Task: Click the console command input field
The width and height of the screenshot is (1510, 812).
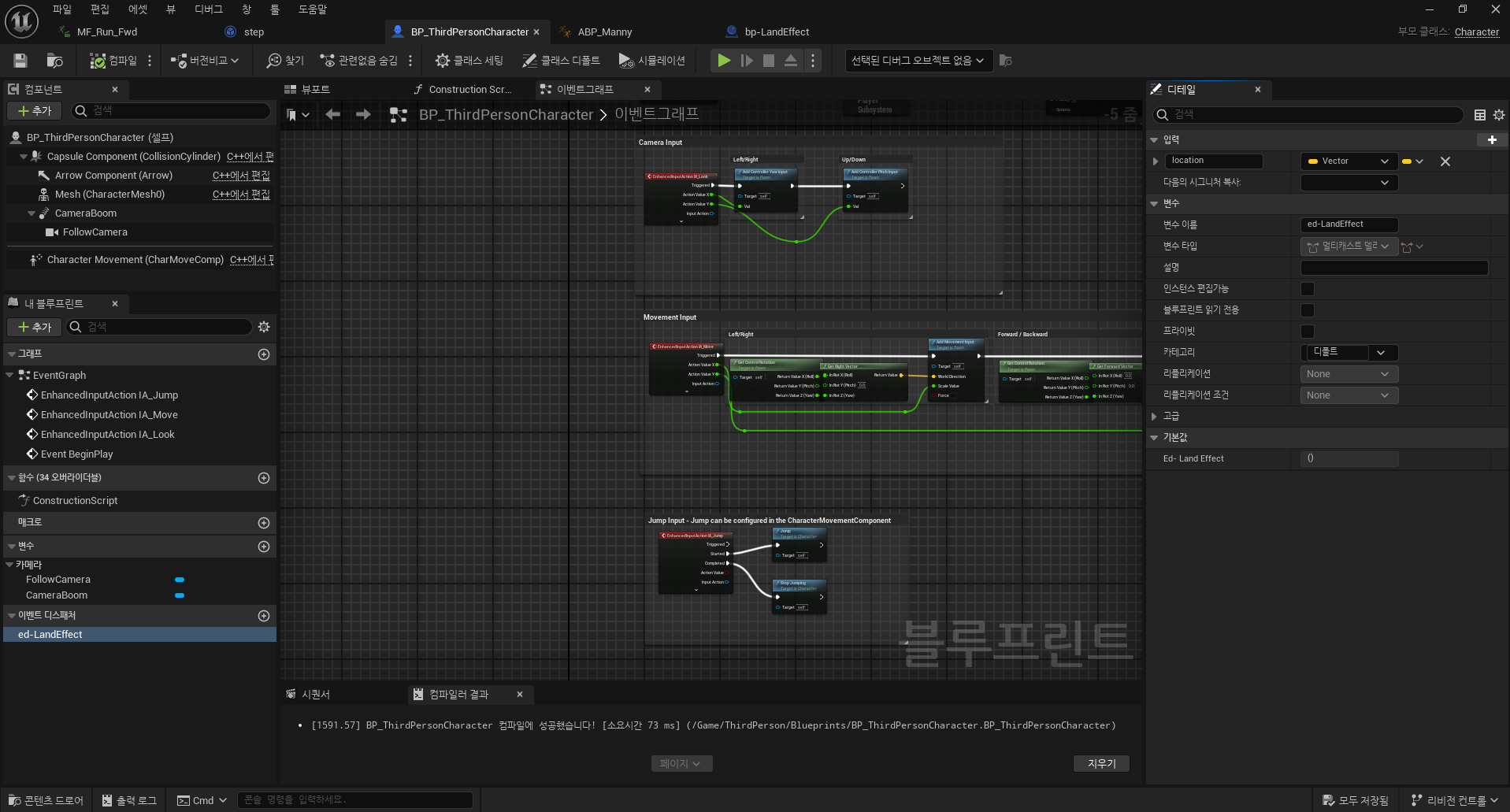Action: pos(354,800)
